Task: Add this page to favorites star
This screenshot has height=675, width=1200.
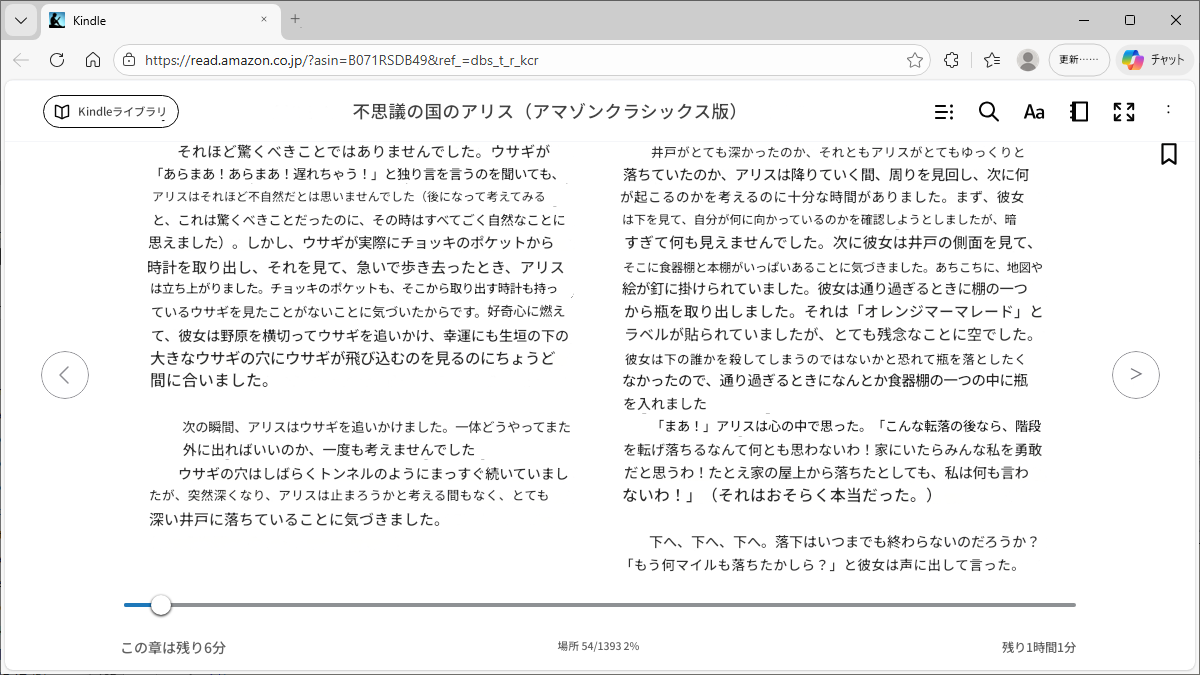Action: (x=914, y=60)
